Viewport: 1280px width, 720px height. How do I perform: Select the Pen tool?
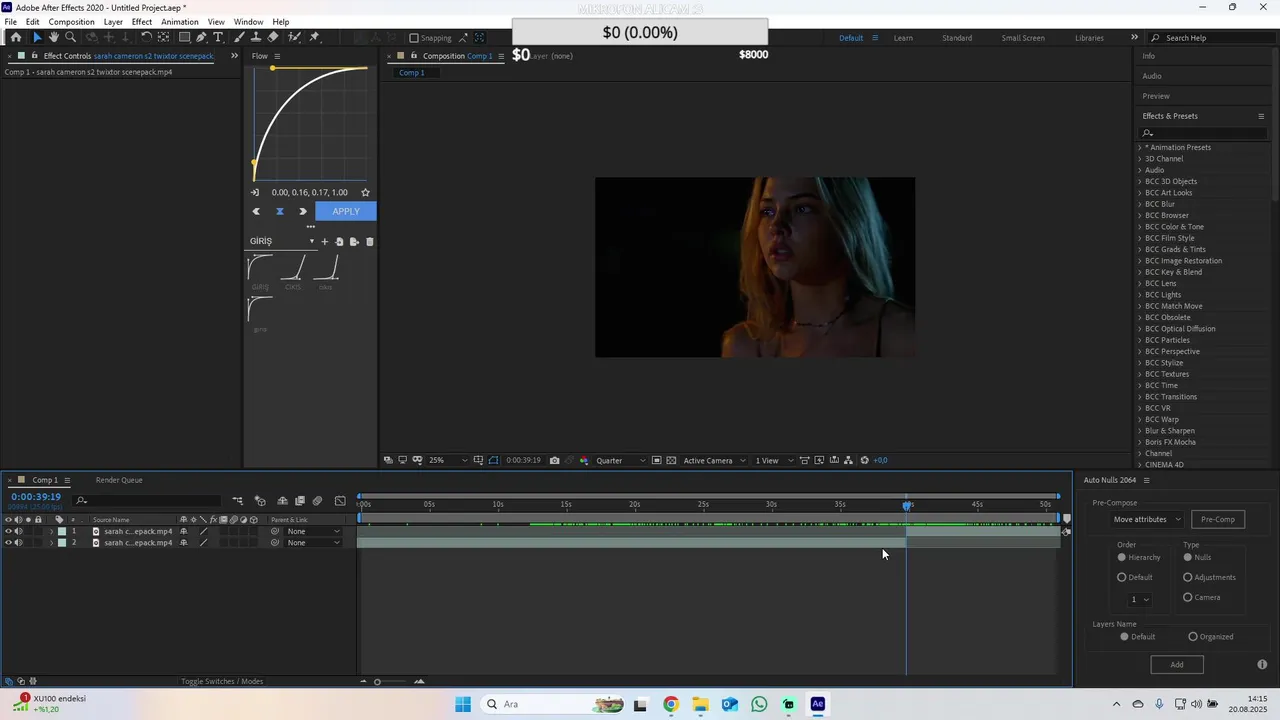point(201,37)
